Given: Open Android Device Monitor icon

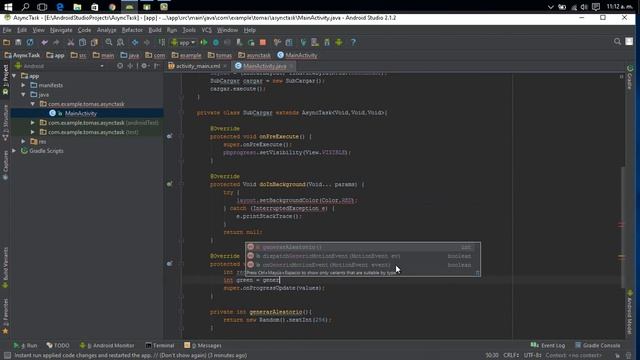Looking at the screenshot, I should (339, 42).
